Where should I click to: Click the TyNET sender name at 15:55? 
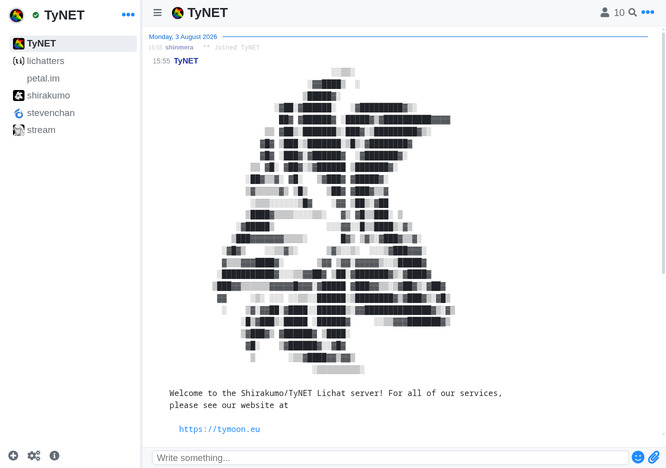coord(186,61)
